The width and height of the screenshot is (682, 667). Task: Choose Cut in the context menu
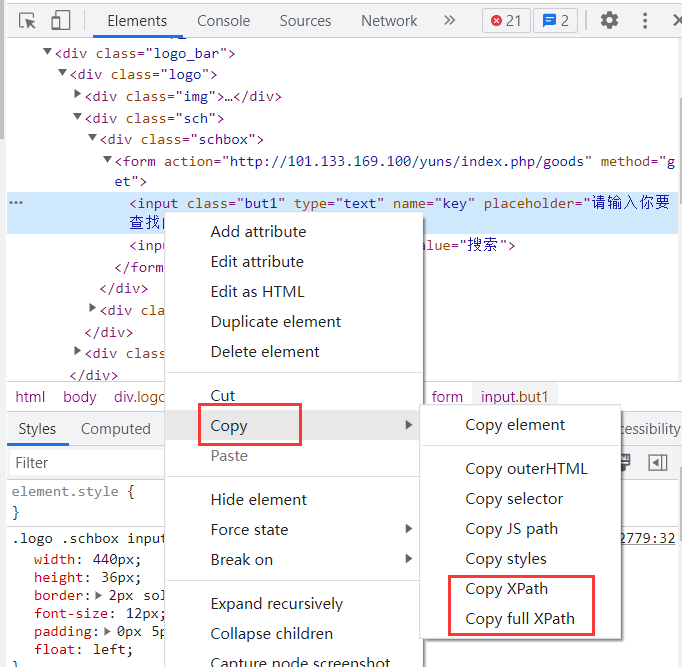(223, 396)
